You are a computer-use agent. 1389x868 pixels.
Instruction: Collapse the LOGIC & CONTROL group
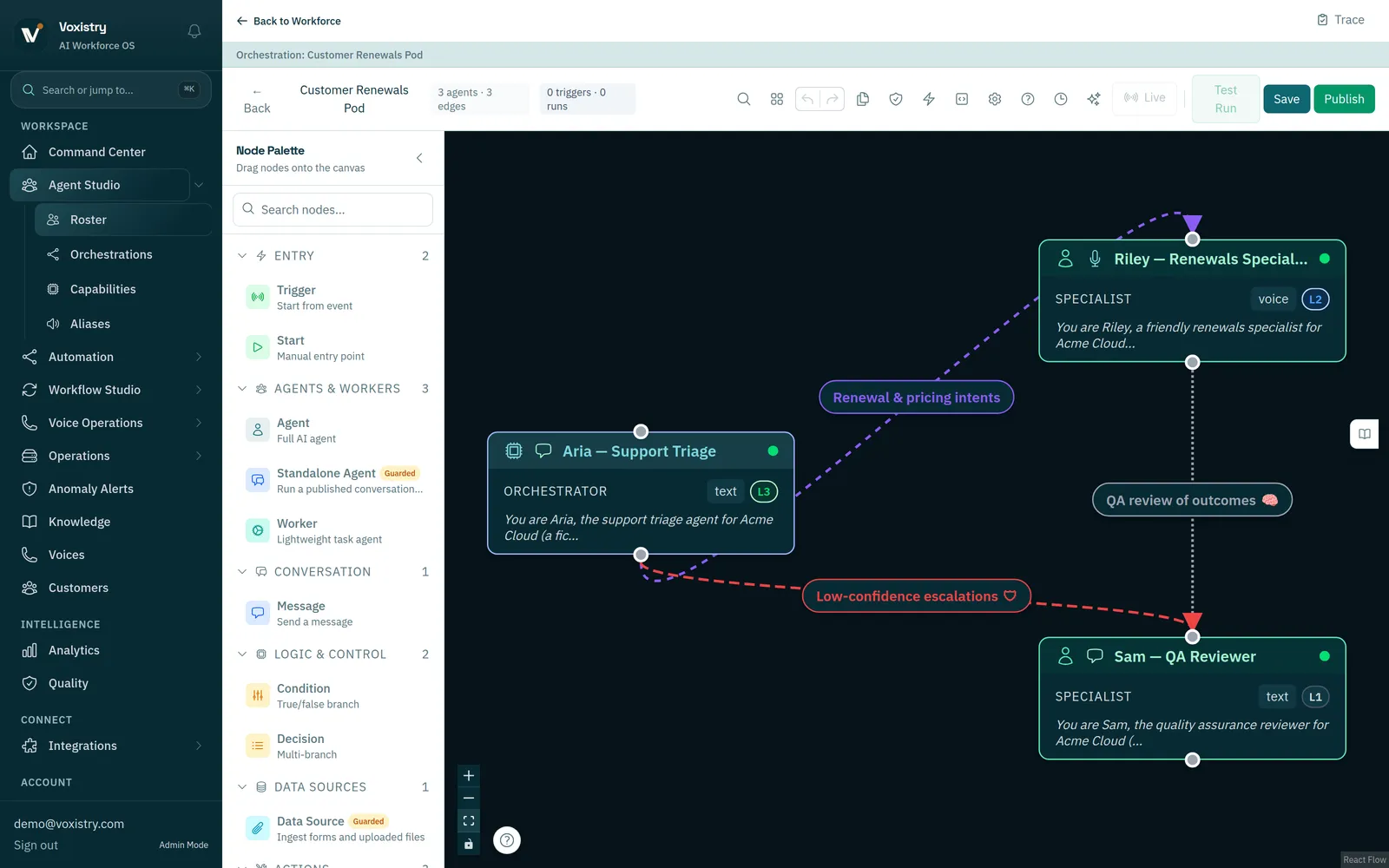click(x=242, y=654)
